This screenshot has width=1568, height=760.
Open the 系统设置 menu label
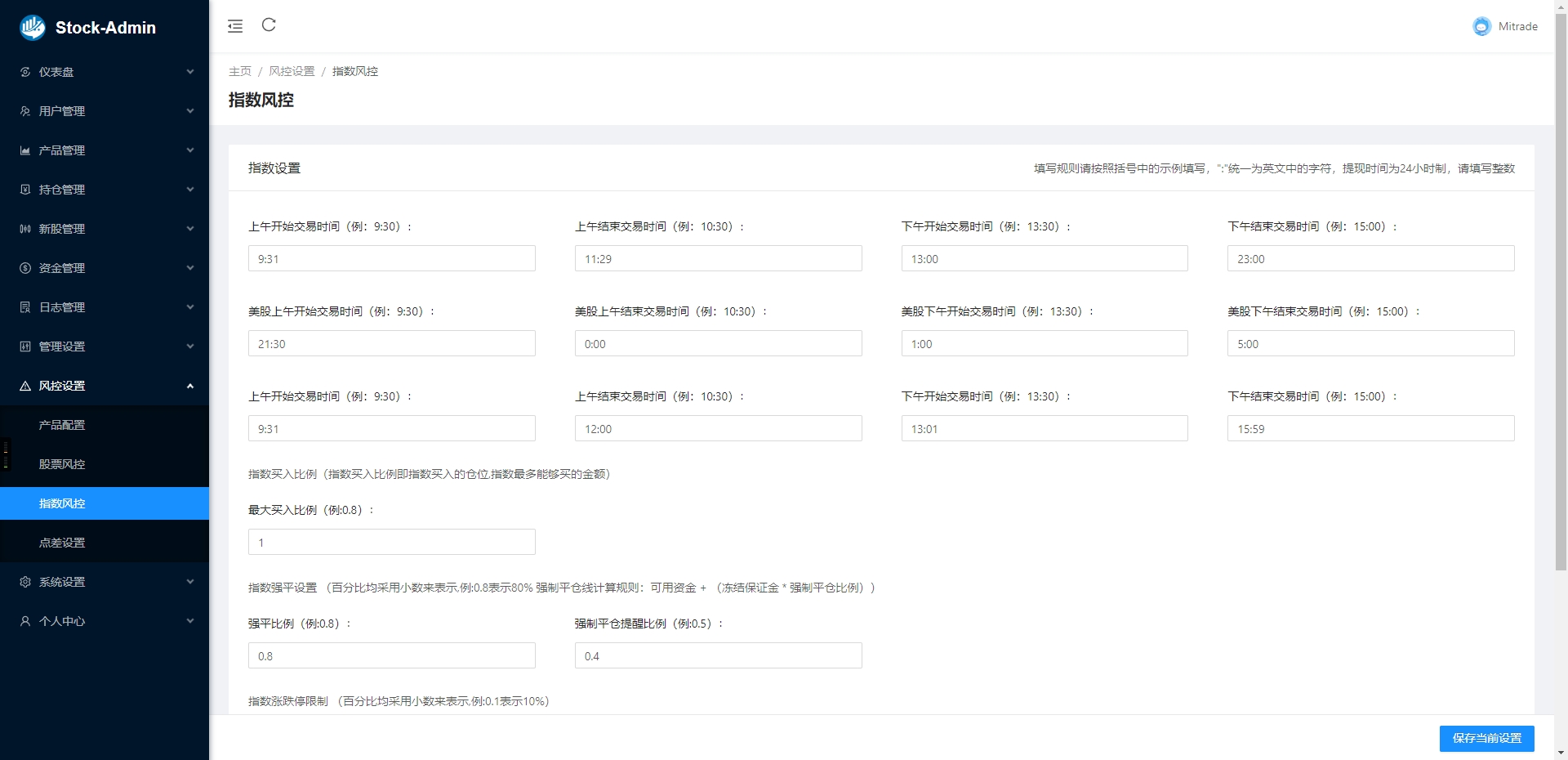tap(62, 582)
